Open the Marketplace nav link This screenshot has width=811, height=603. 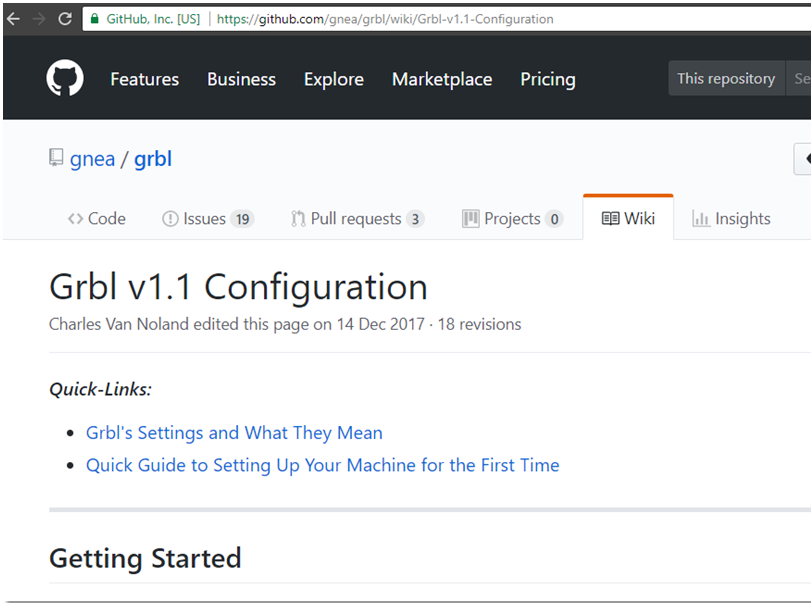tap(442, 79)
